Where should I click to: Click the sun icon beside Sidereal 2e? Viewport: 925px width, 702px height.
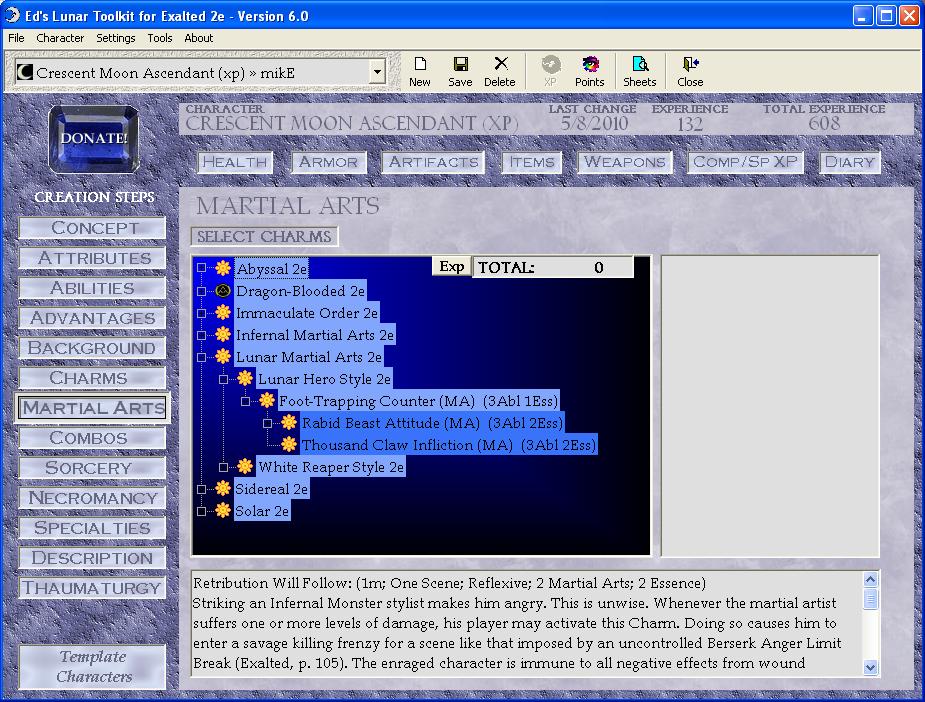point(223,488)
